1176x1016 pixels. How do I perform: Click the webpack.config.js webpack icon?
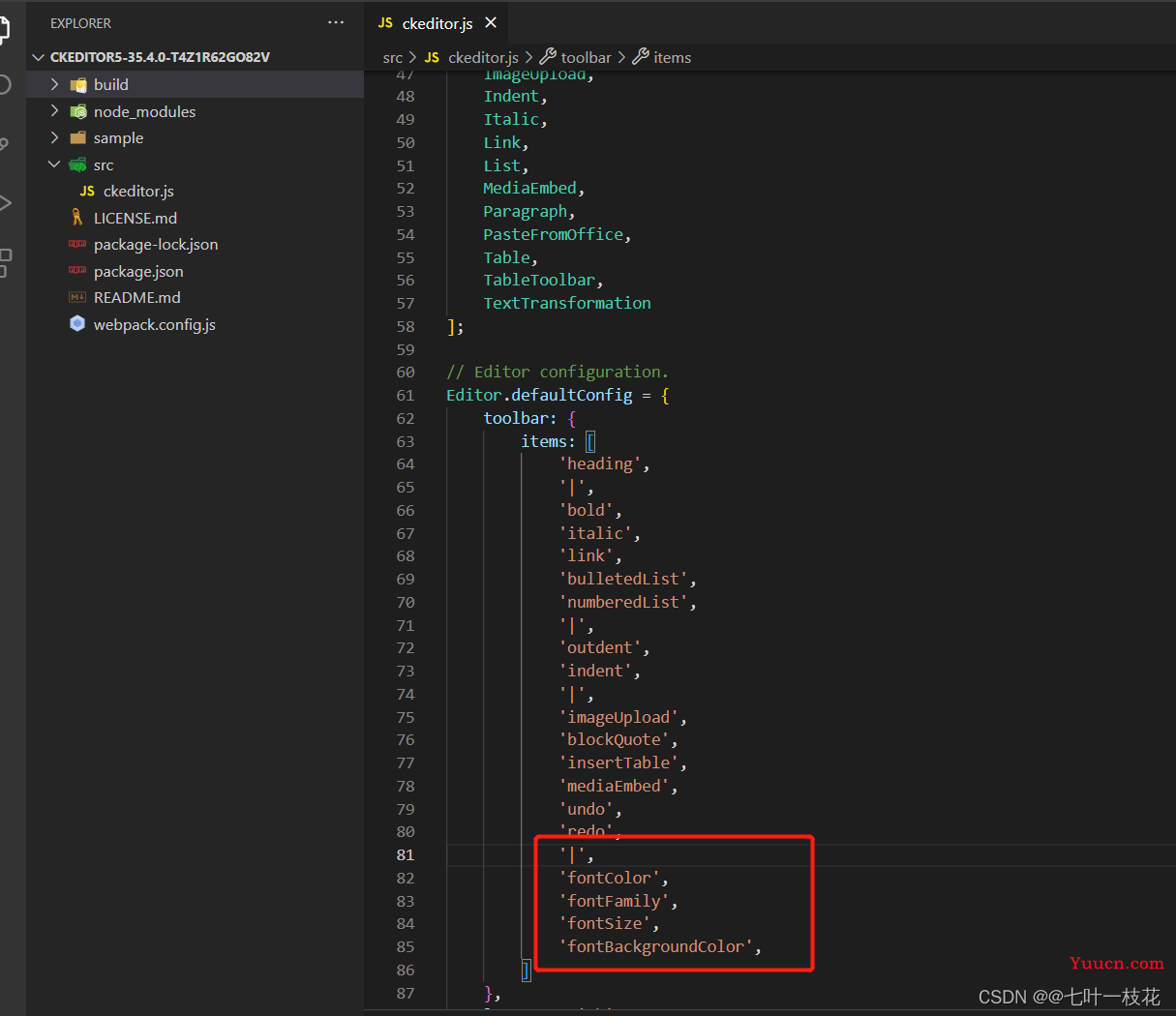[77, 323]
